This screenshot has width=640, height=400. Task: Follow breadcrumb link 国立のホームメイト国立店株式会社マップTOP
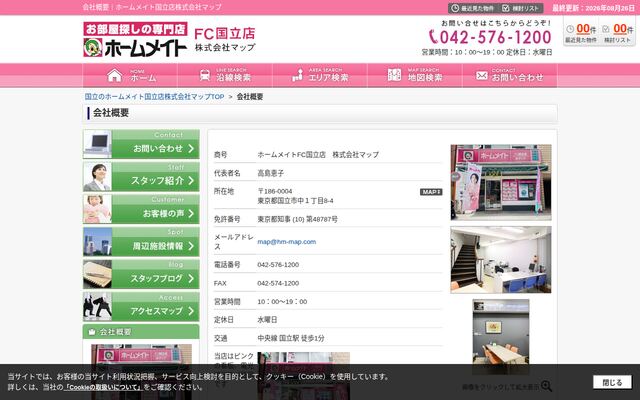154,97
